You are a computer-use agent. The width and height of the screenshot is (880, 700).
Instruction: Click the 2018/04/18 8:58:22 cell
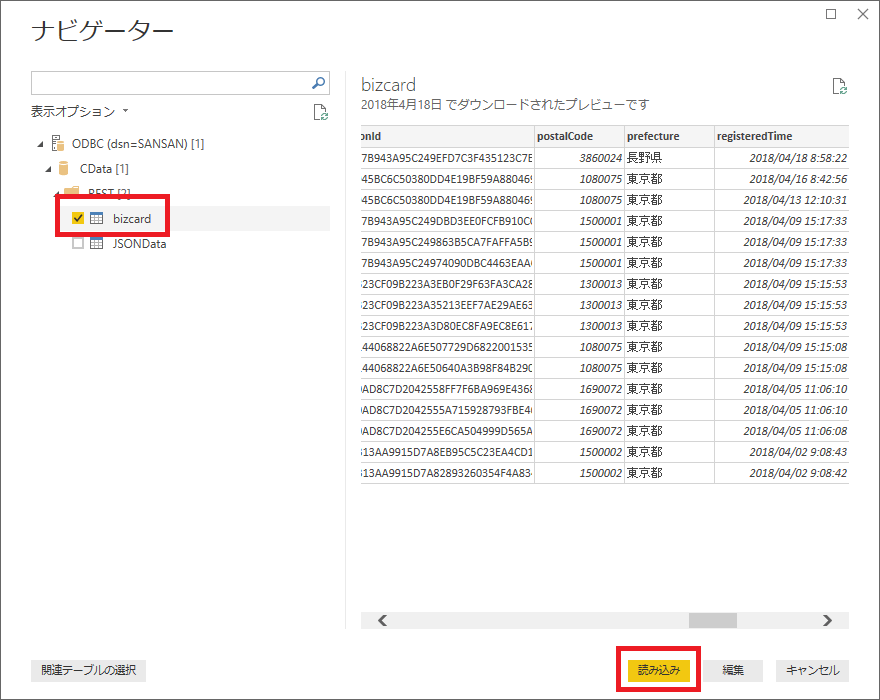pos(781,158)
